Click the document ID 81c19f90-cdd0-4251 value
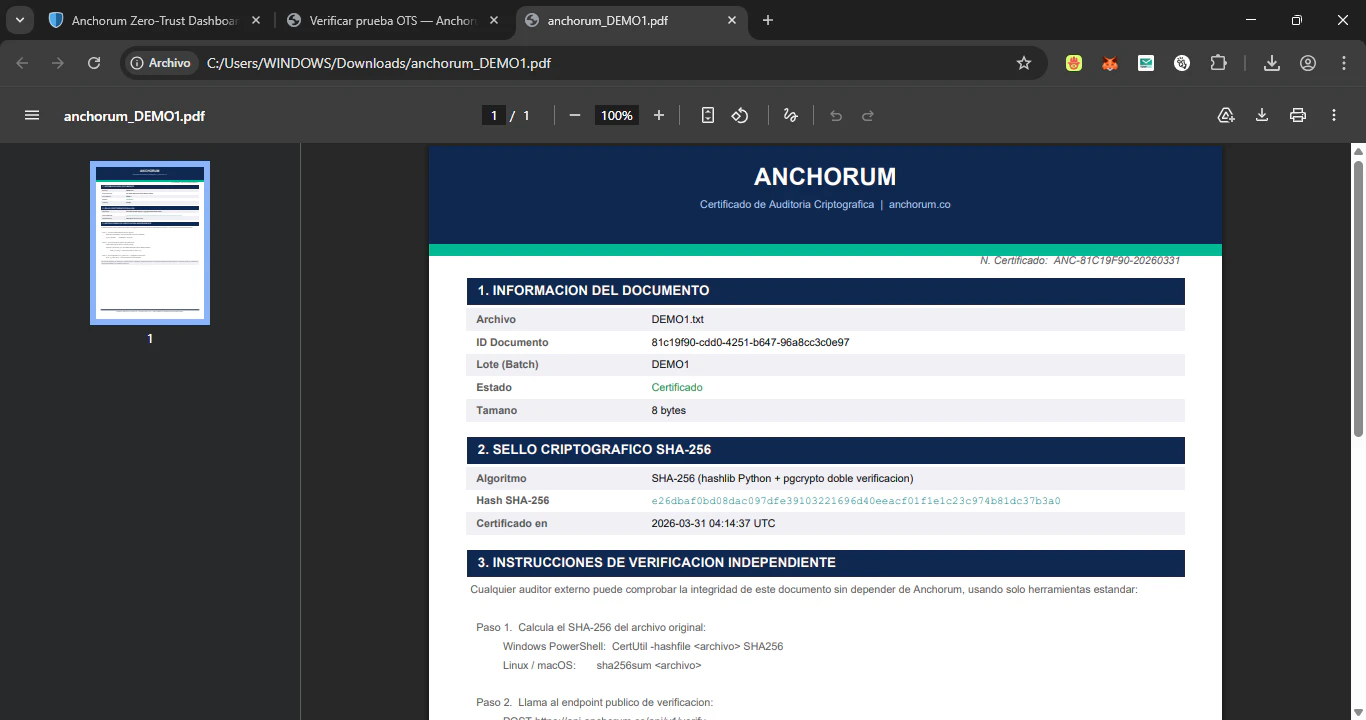Screen dimensions: 1366x720 pos(750,342)
